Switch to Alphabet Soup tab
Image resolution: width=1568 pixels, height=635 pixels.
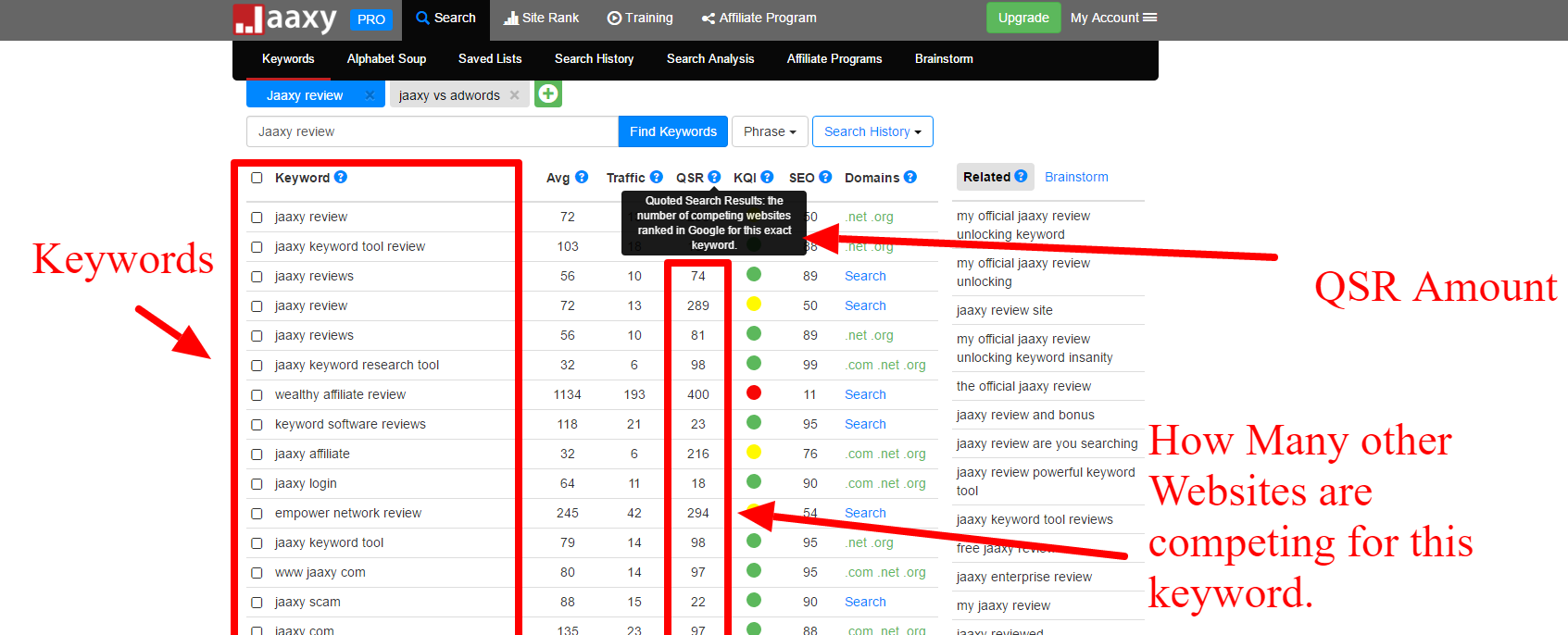(386, 58)
